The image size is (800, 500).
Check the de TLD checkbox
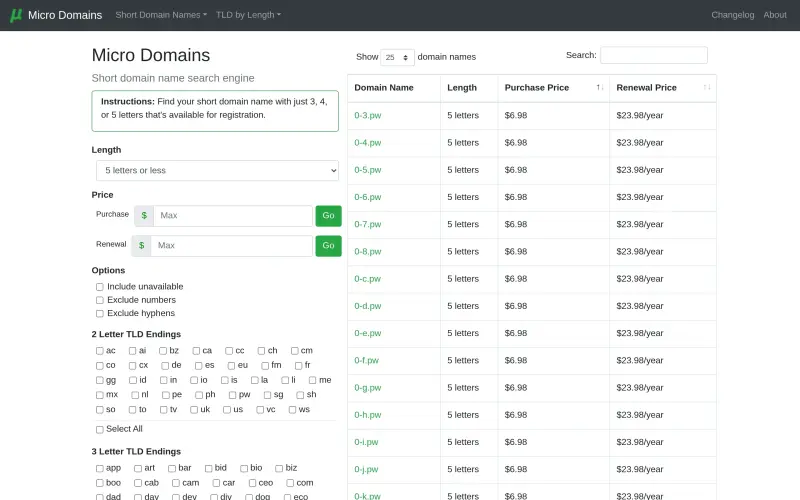(x=165, y=366)
